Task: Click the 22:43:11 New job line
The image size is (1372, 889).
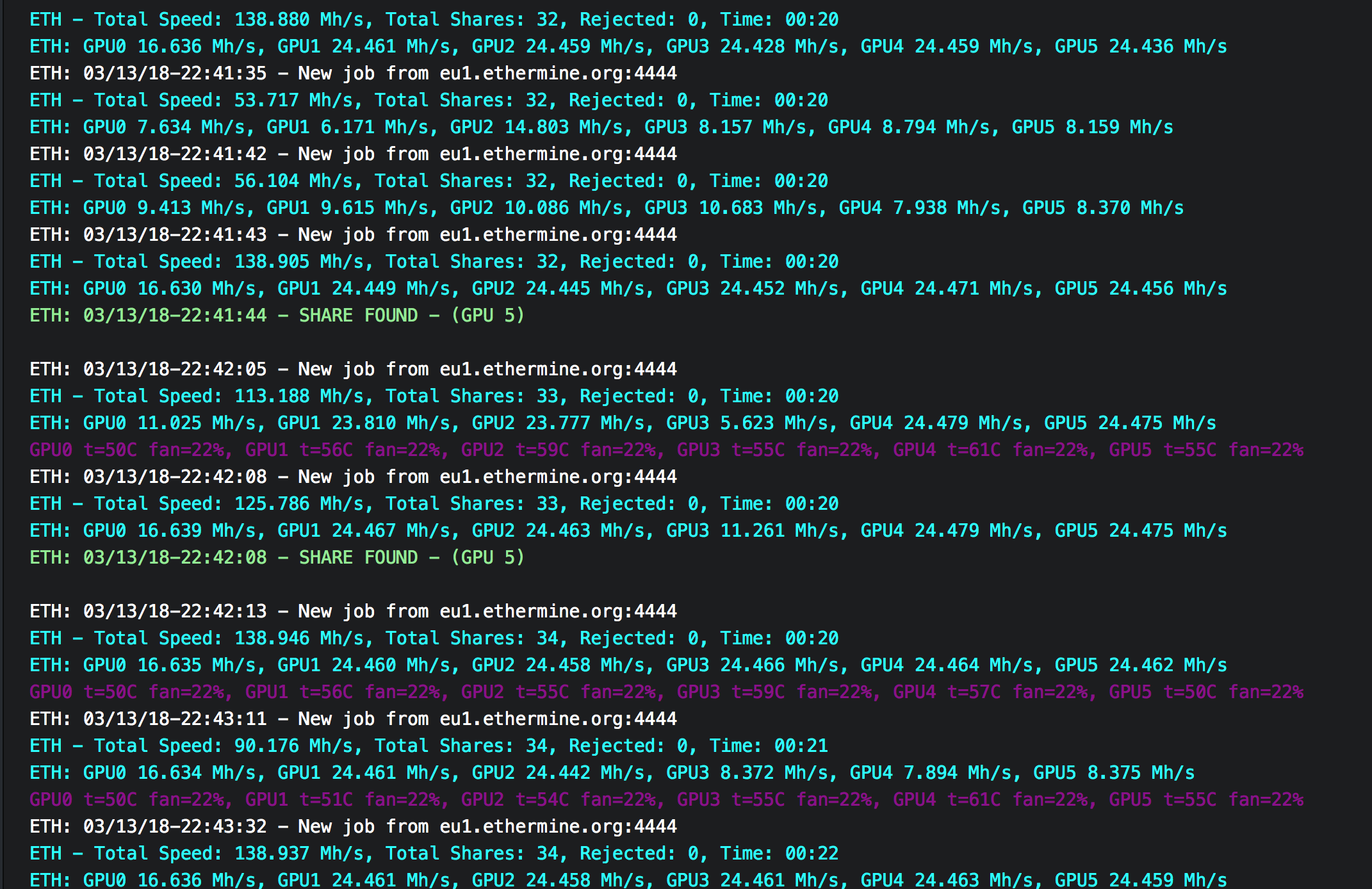Action: 354,719
